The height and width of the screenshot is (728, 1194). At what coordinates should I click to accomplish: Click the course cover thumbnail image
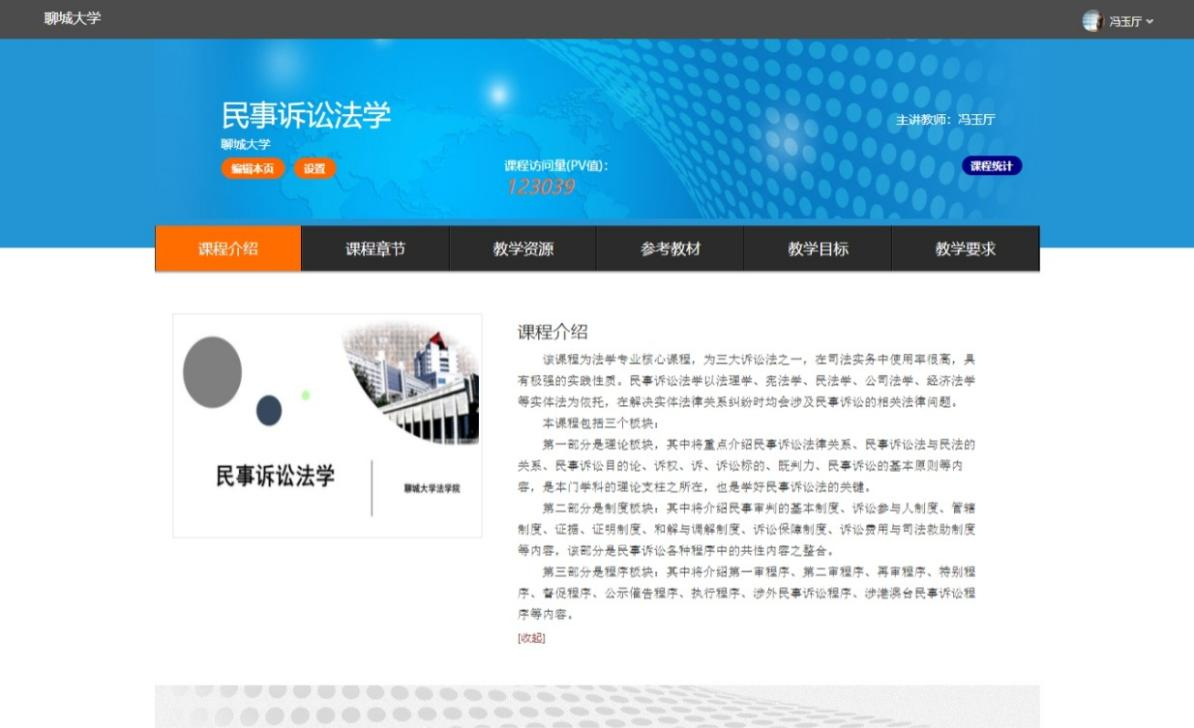pos(327,425)
